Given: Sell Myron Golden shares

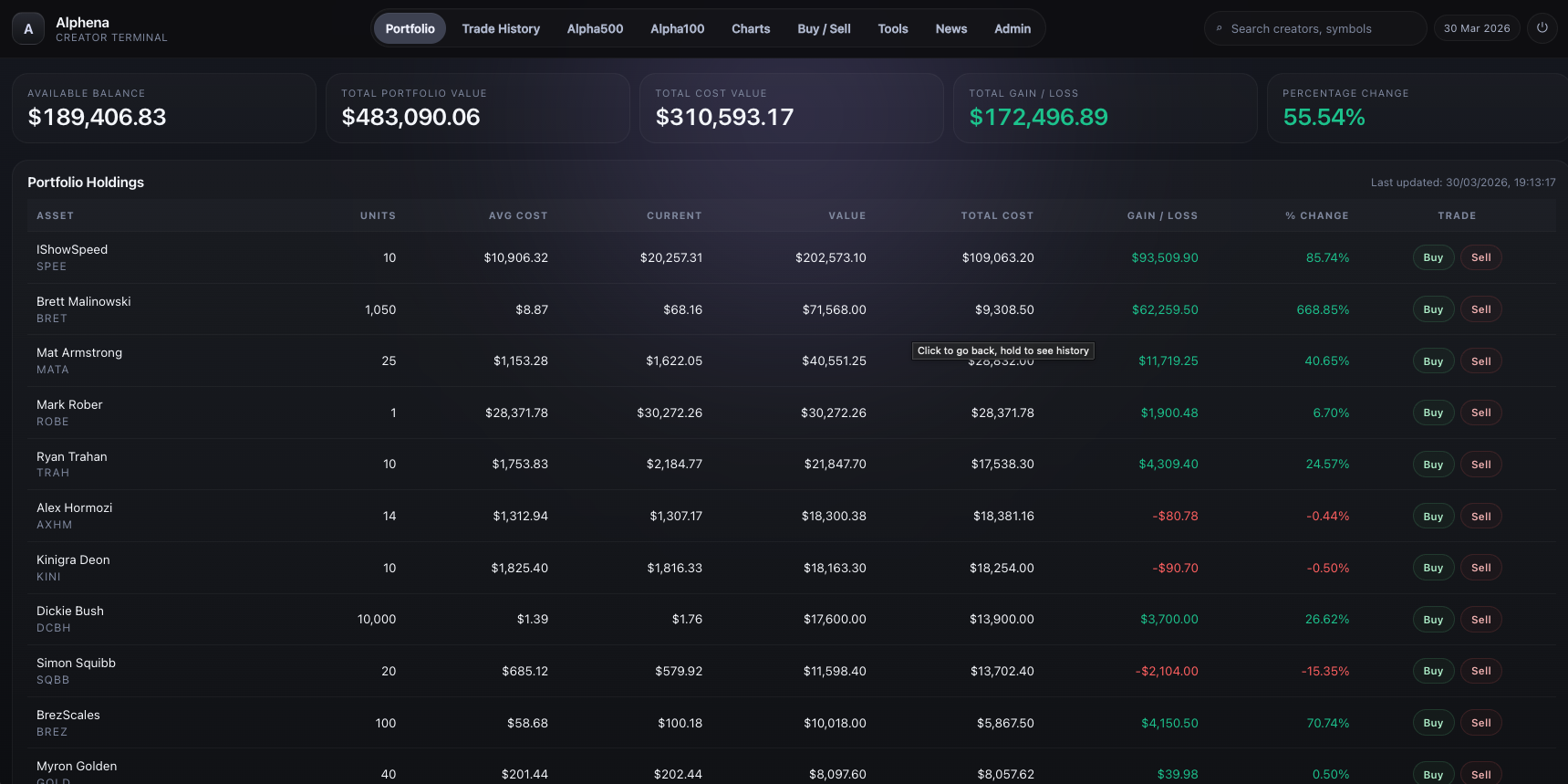Looking at the screenshot, I should click(1481, 774).
